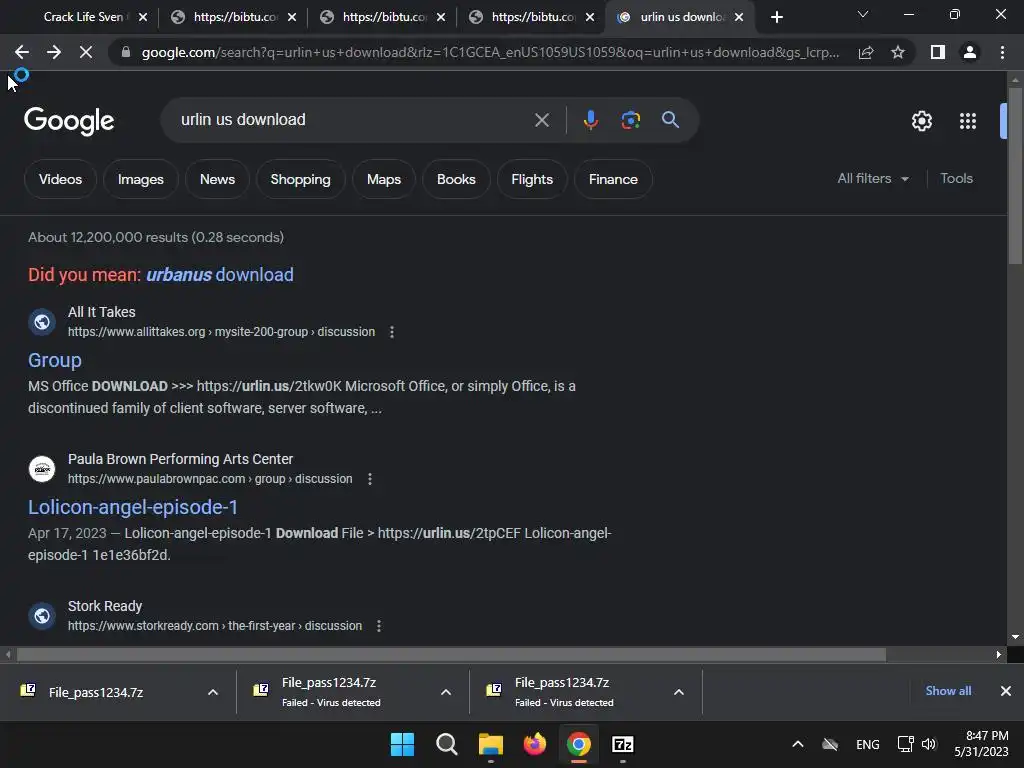The image size is (1024, 768).
Task: Open the All filters dropdown
Action: point(873,178)
